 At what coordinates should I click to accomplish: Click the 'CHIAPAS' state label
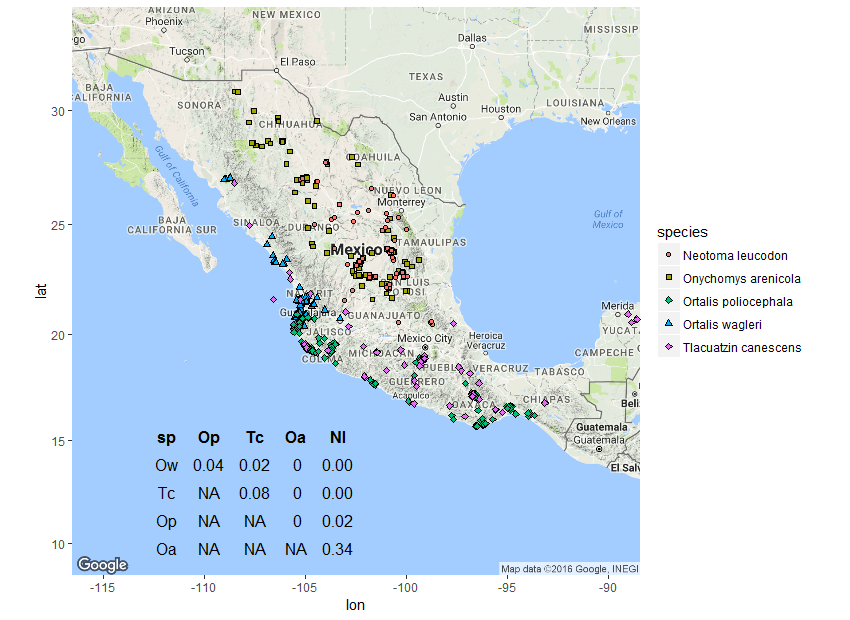pyautogui.click(x=546, y=399)
